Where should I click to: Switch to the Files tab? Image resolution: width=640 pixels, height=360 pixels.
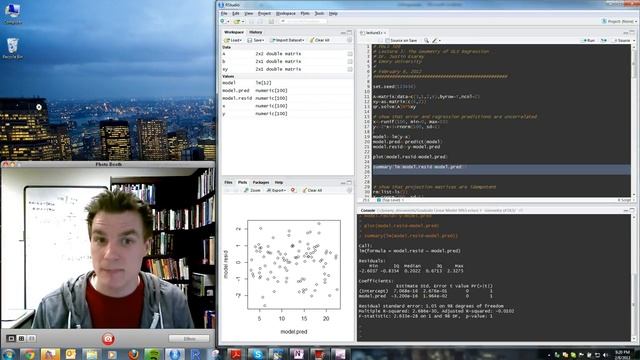(228, 182)
